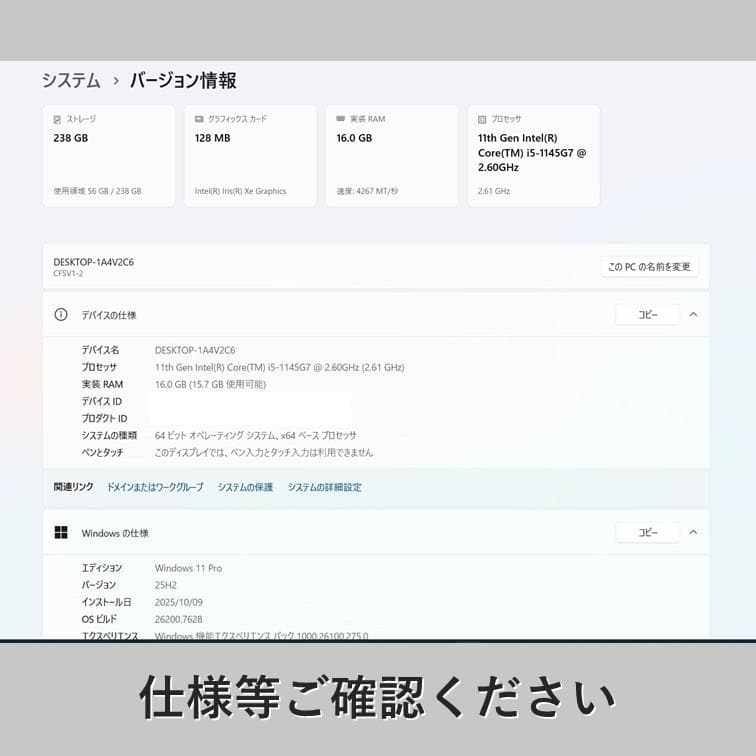The height and width of the screenshot is (756, 756).
Task: Click the 使用領域 56 GB / 238 GB text
Action: 97,191
